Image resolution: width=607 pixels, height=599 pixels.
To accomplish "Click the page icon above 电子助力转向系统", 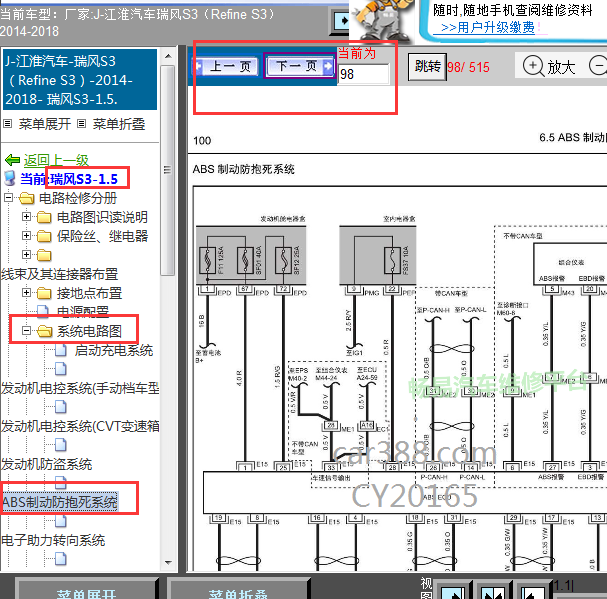I will (61, 521).
